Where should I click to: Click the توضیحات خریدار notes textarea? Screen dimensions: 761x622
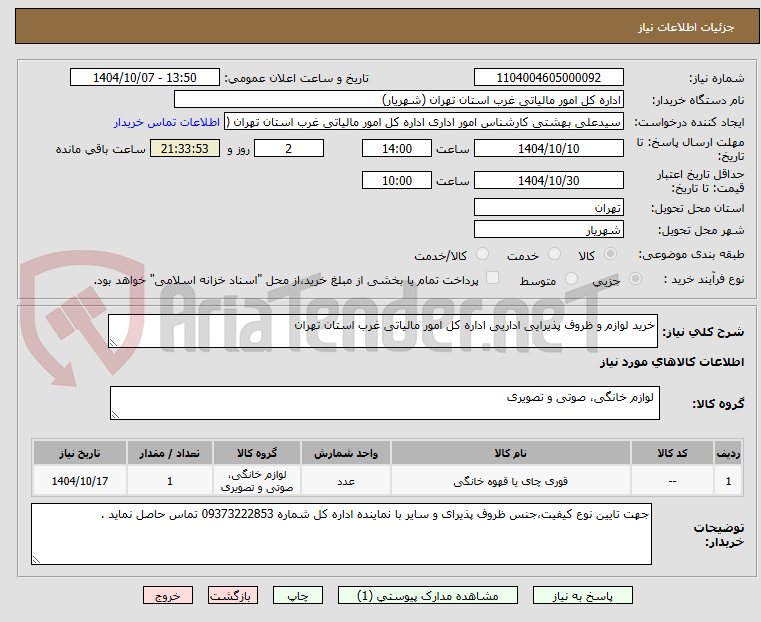[341, 534]
